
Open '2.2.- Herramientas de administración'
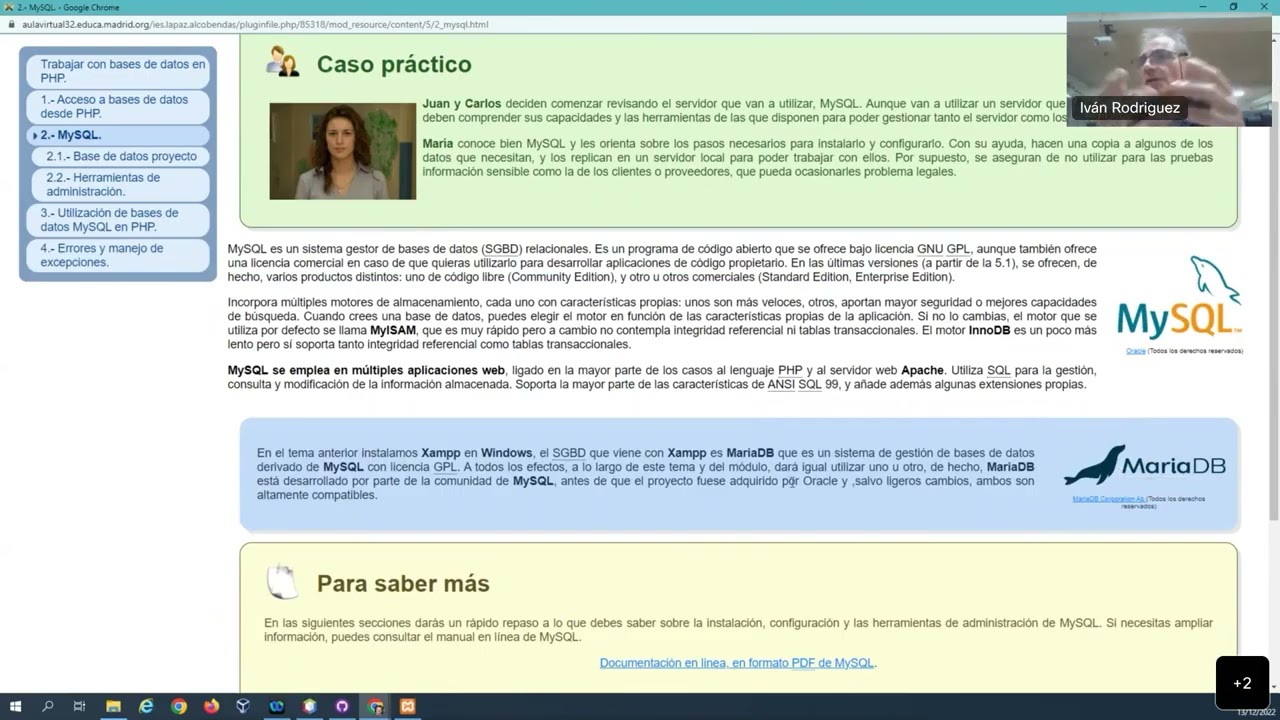tap(121, 184)
